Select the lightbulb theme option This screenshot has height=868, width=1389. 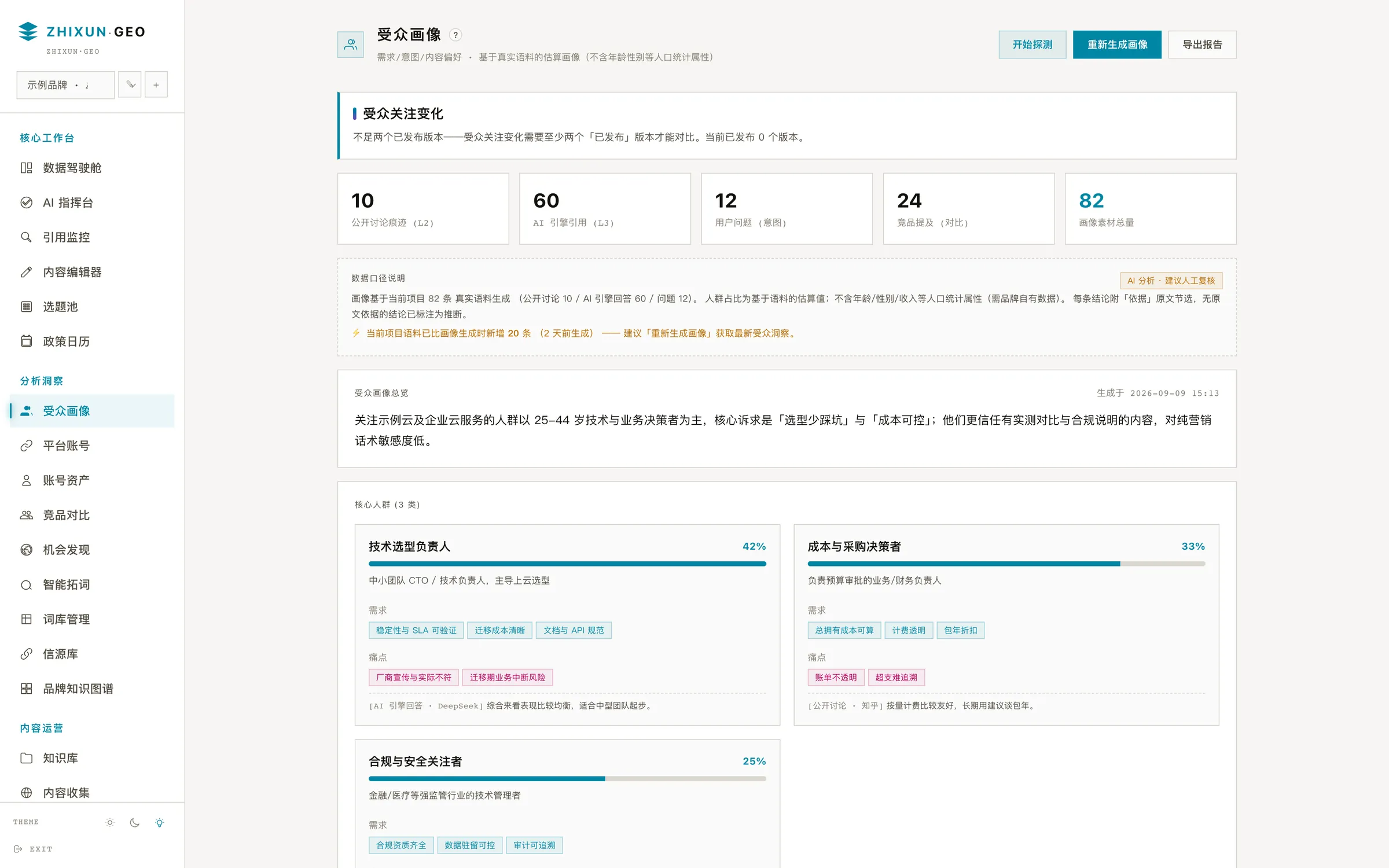160,822
